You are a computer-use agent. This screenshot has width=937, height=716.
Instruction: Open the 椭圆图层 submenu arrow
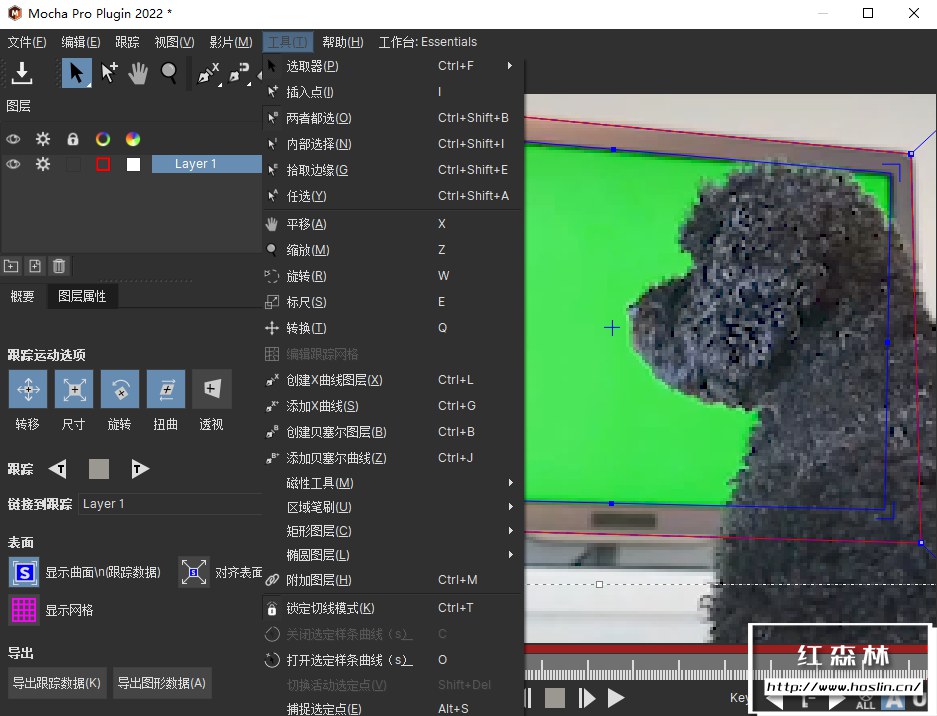(510, 555)
